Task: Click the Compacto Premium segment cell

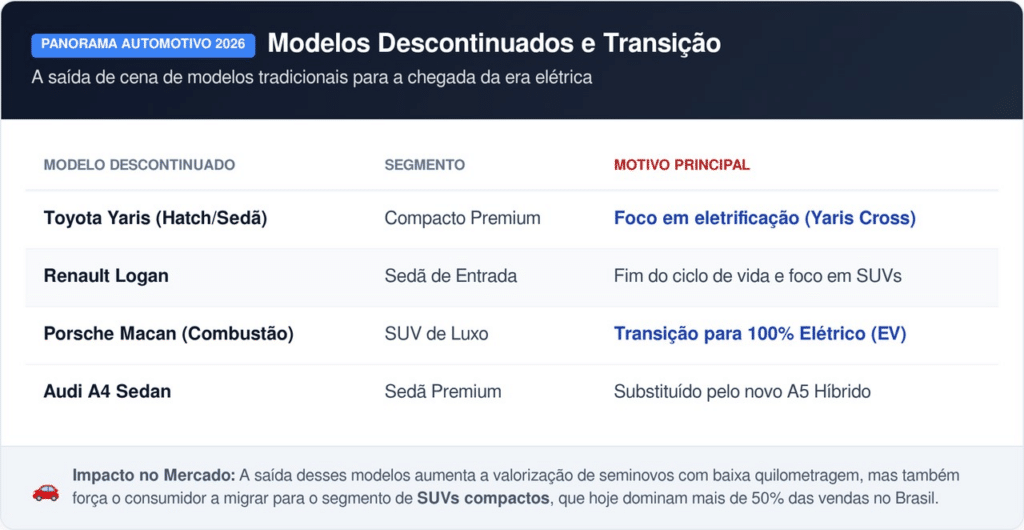Action: [x=462, y=218]
